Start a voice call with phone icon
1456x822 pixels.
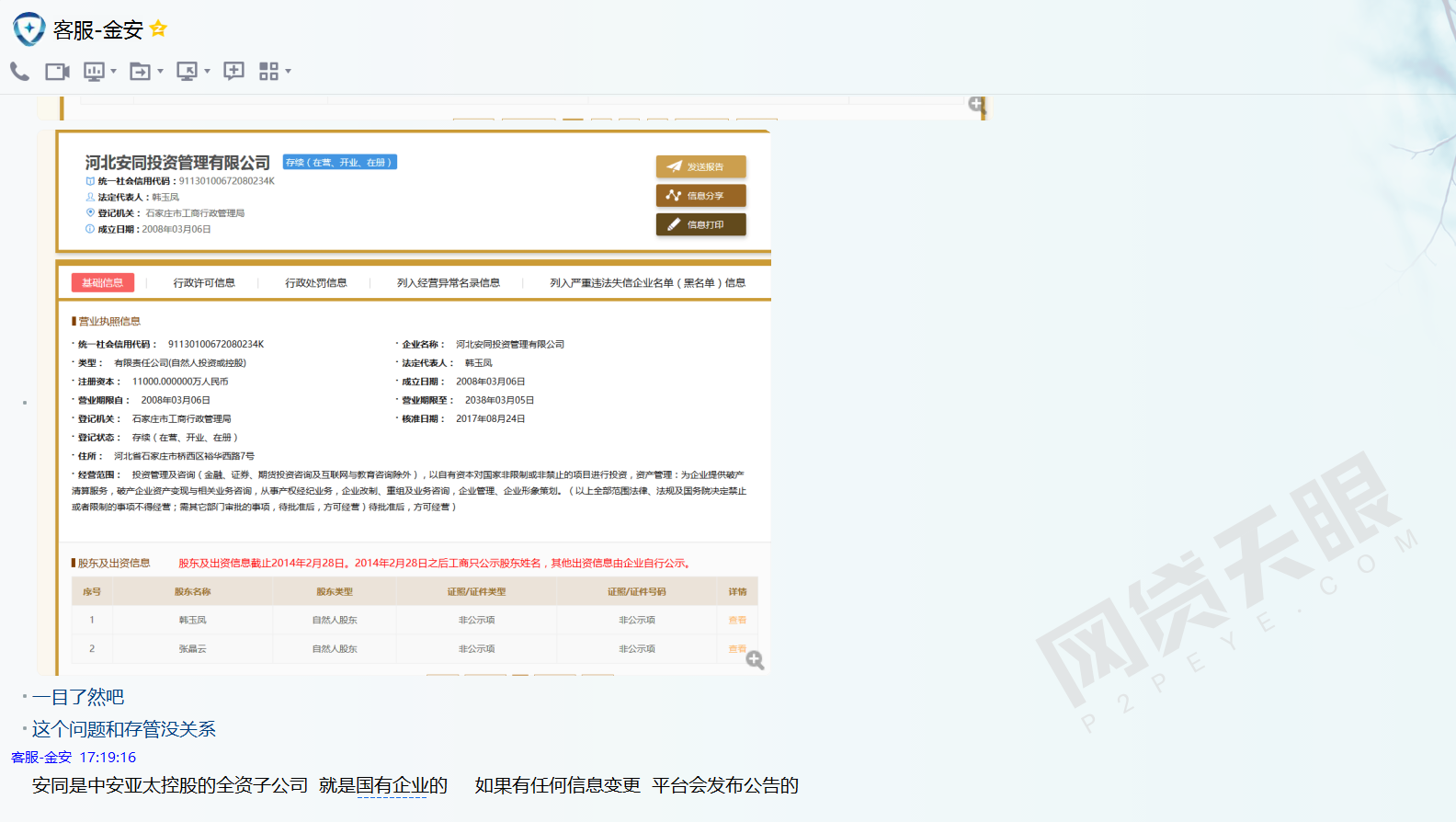point(19,71)
